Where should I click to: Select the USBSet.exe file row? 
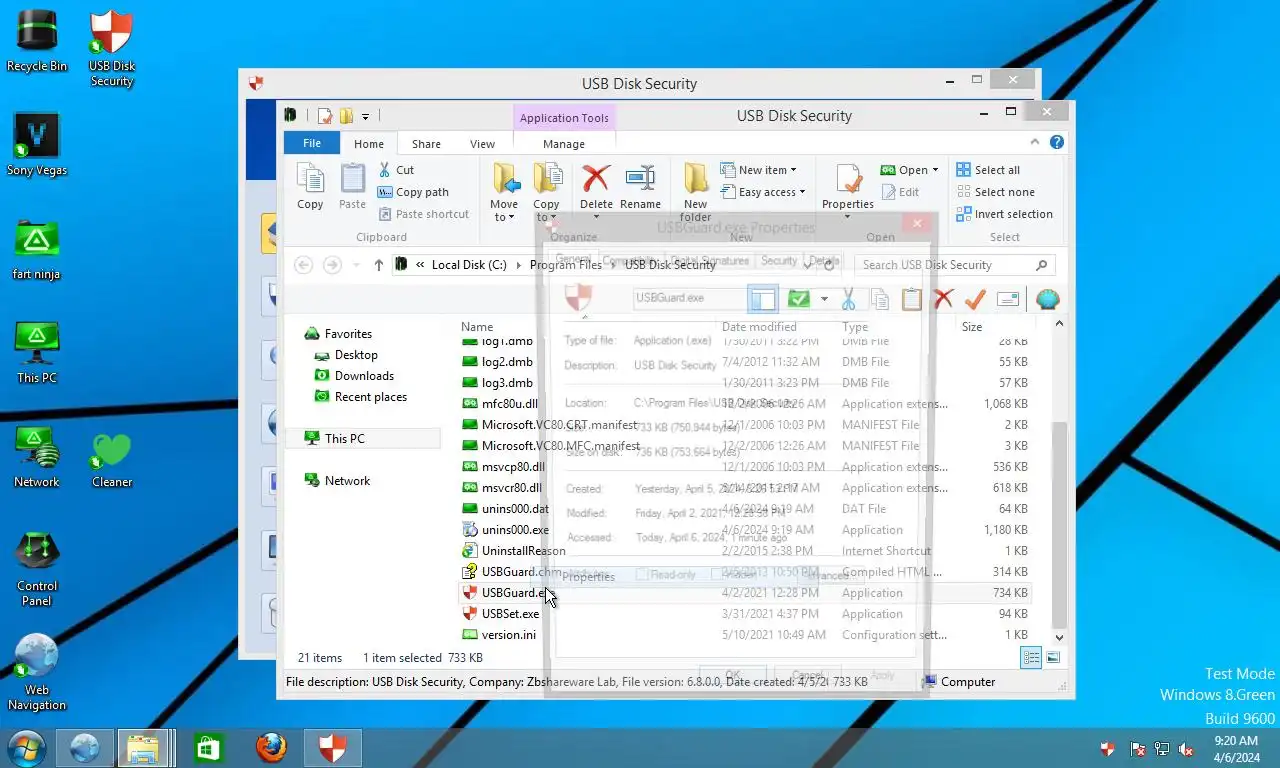tap(745, 614)
